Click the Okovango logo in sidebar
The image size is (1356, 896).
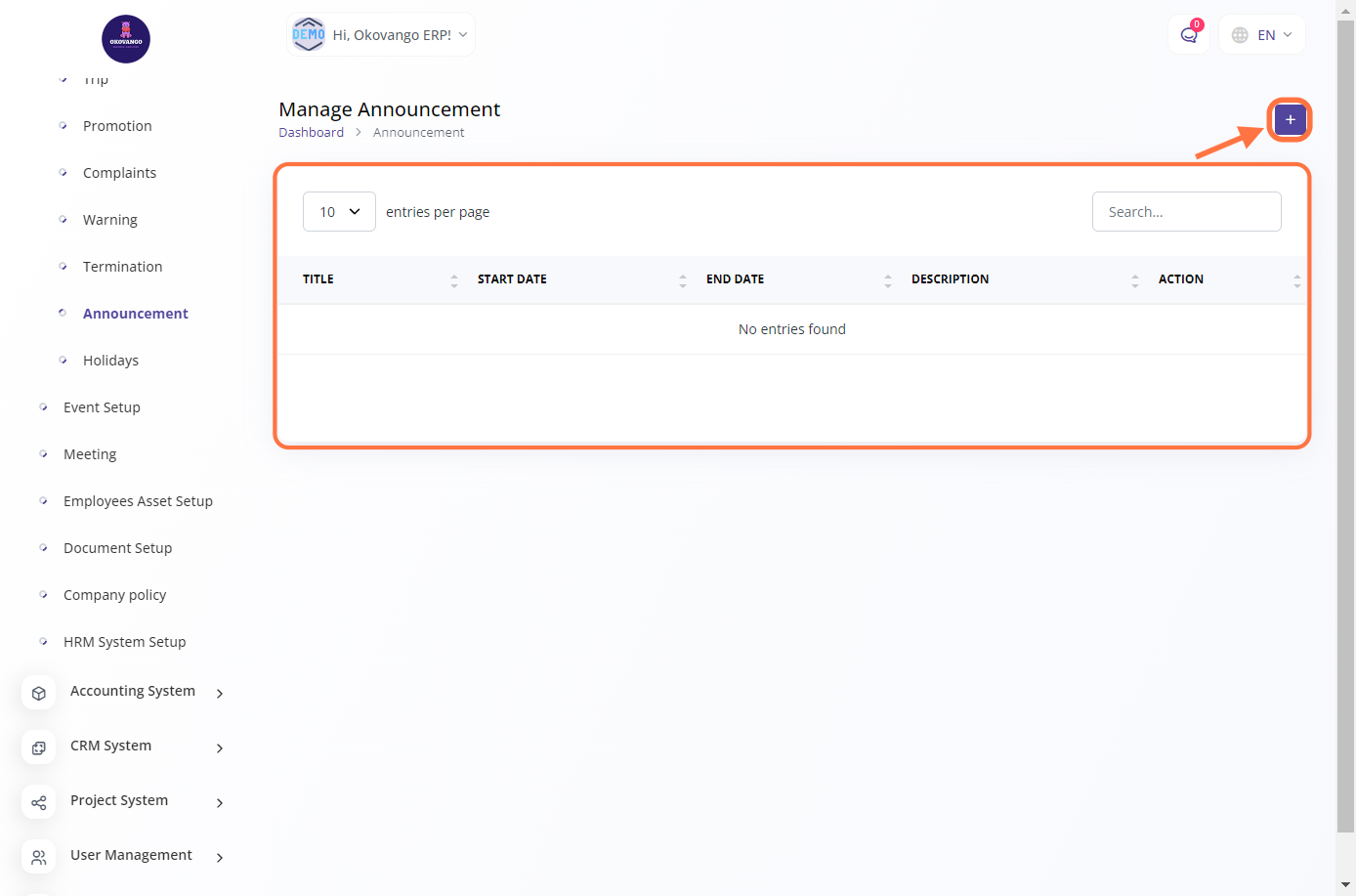[126, 39]
